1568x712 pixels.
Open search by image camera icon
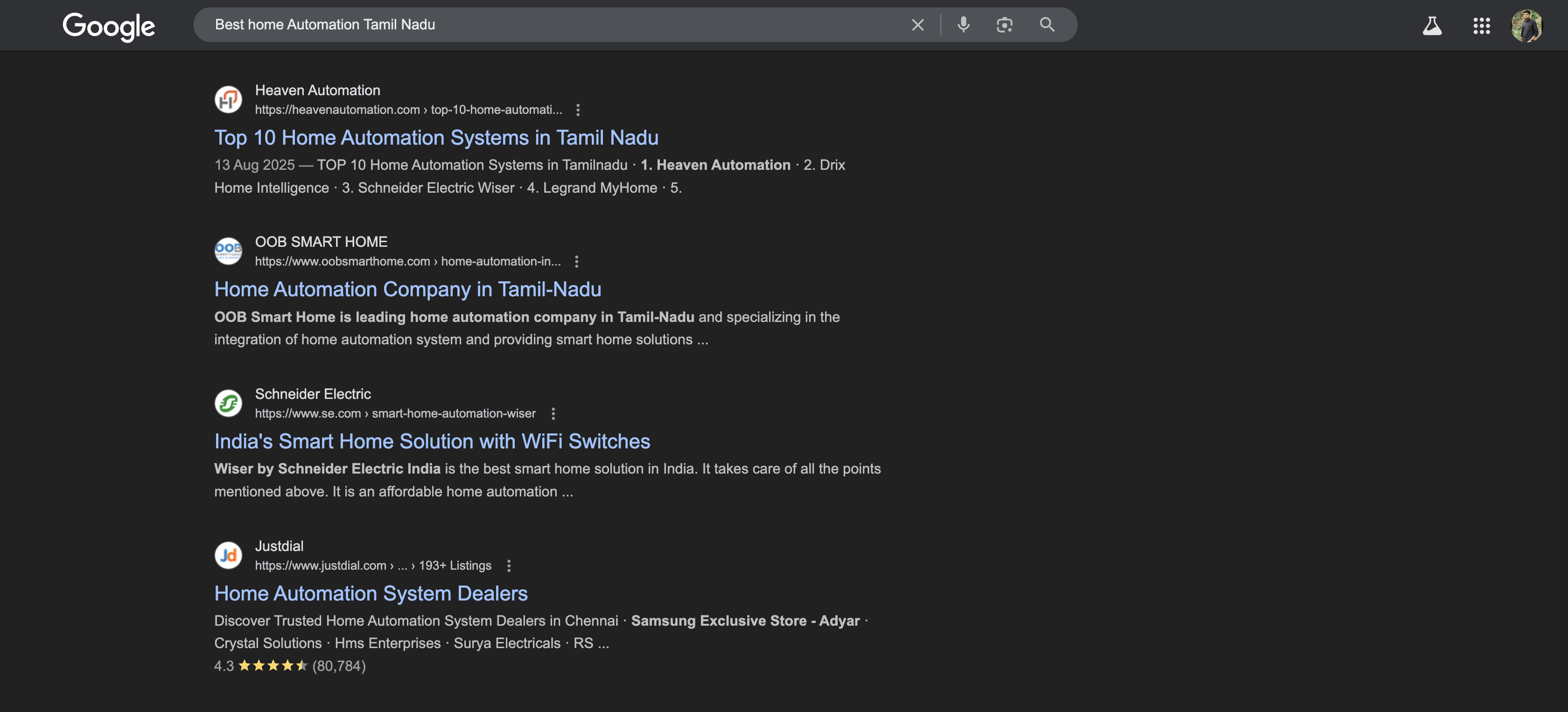(x=1004, y=25)
